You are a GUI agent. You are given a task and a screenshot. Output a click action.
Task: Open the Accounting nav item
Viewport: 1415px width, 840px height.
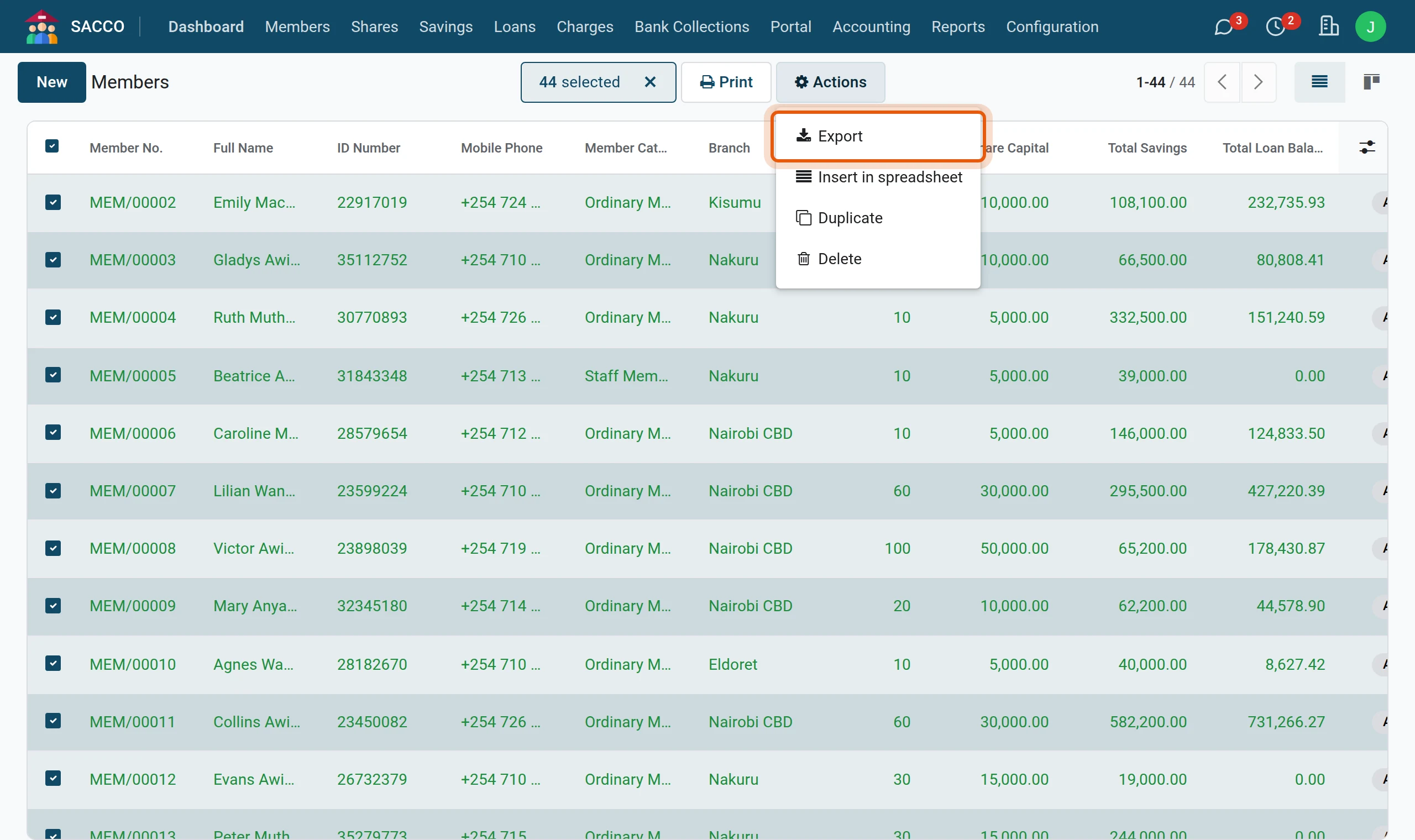871,27
